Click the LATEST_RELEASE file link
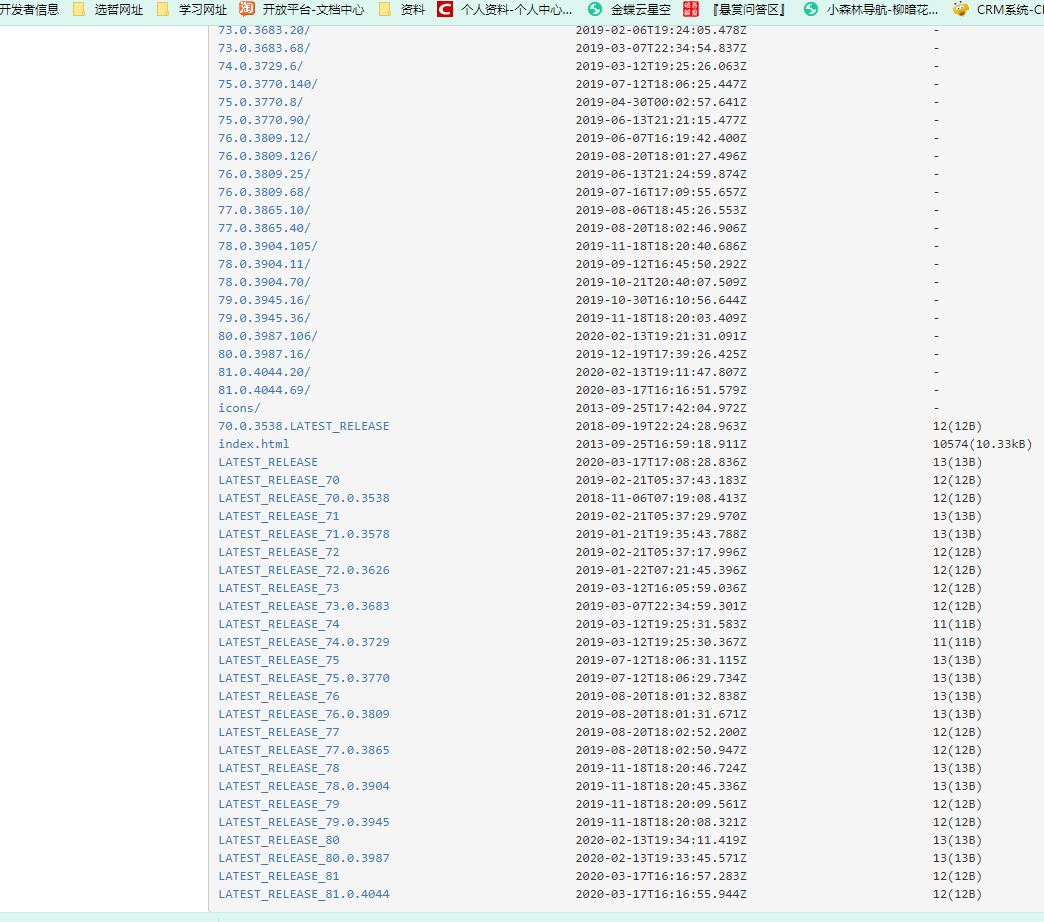 [x=267, y=461]
